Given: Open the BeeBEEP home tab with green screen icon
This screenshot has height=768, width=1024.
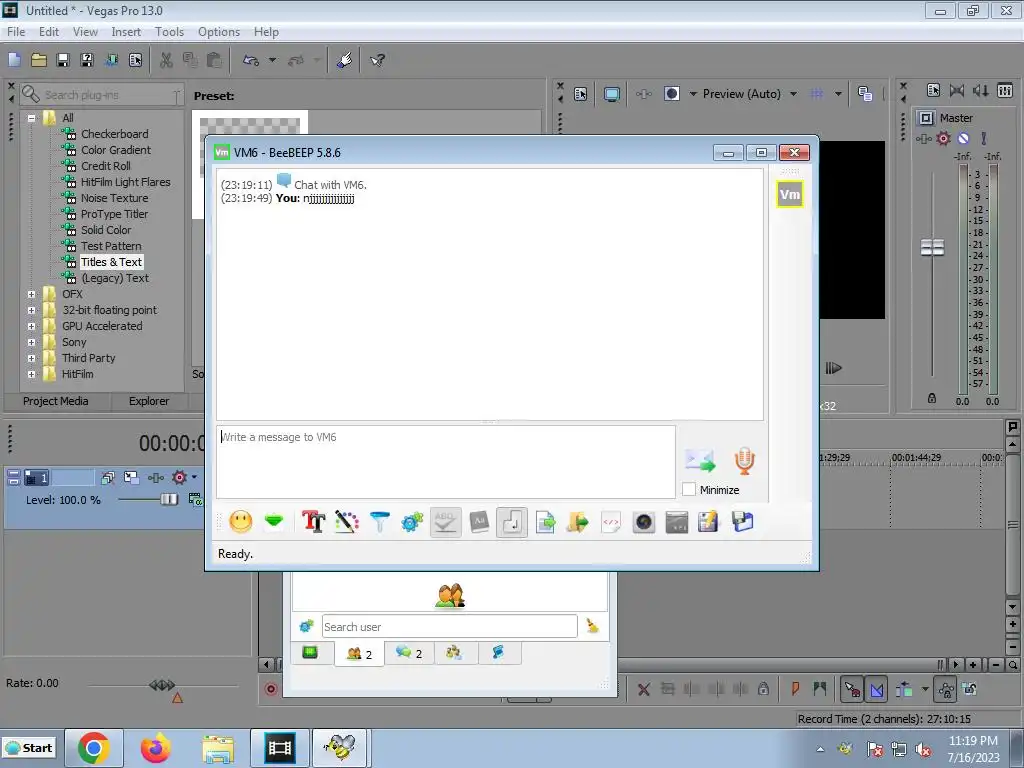Looking at the screenshot, I should 310,652.
